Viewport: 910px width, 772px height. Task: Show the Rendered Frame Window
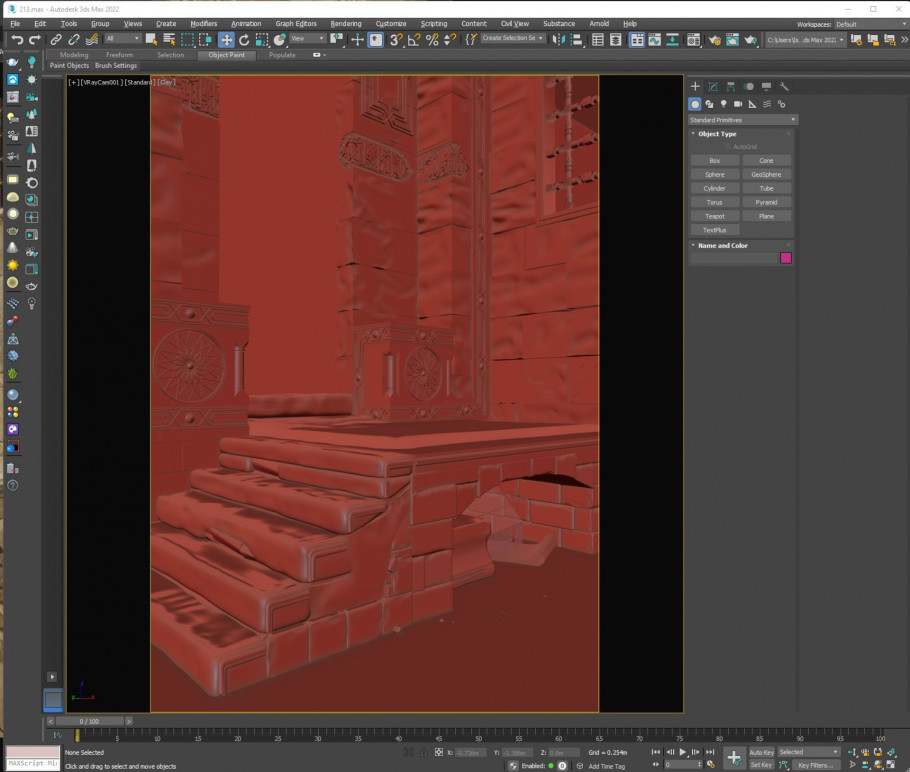tap(732, 39)
